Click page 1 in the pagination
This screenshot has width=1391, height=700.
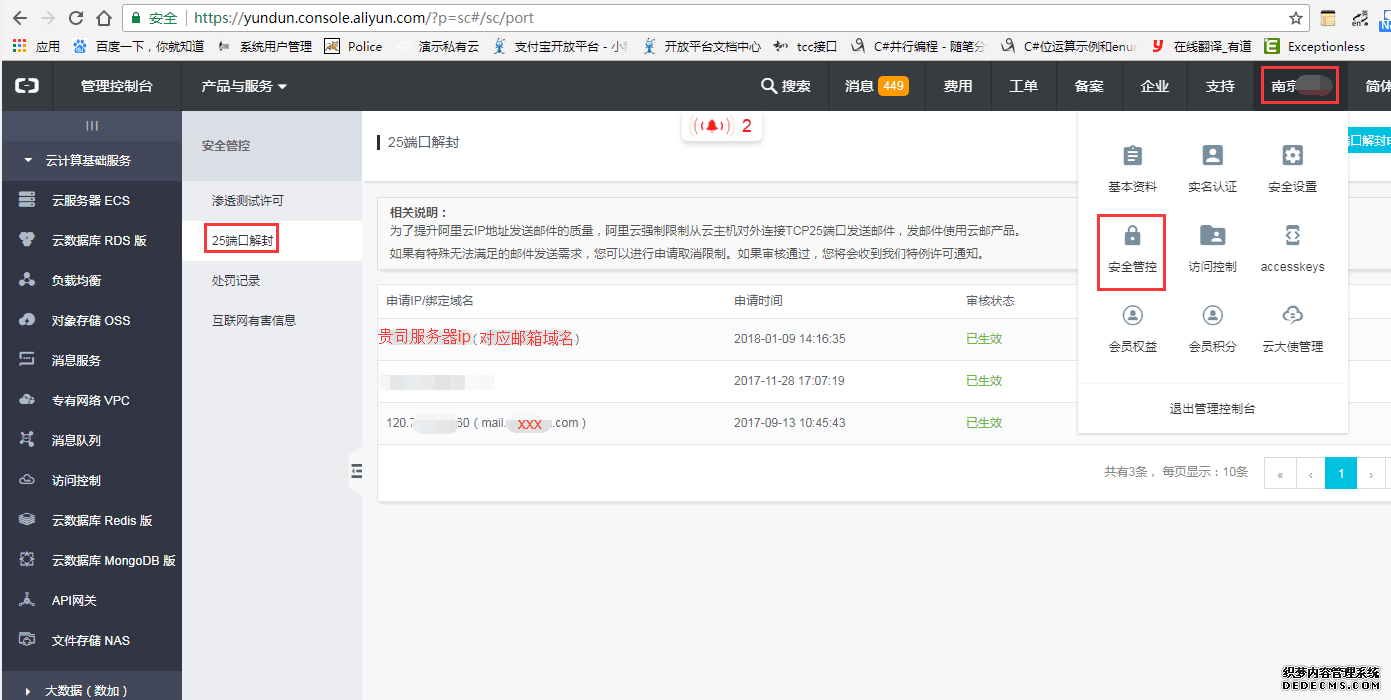1340,472
